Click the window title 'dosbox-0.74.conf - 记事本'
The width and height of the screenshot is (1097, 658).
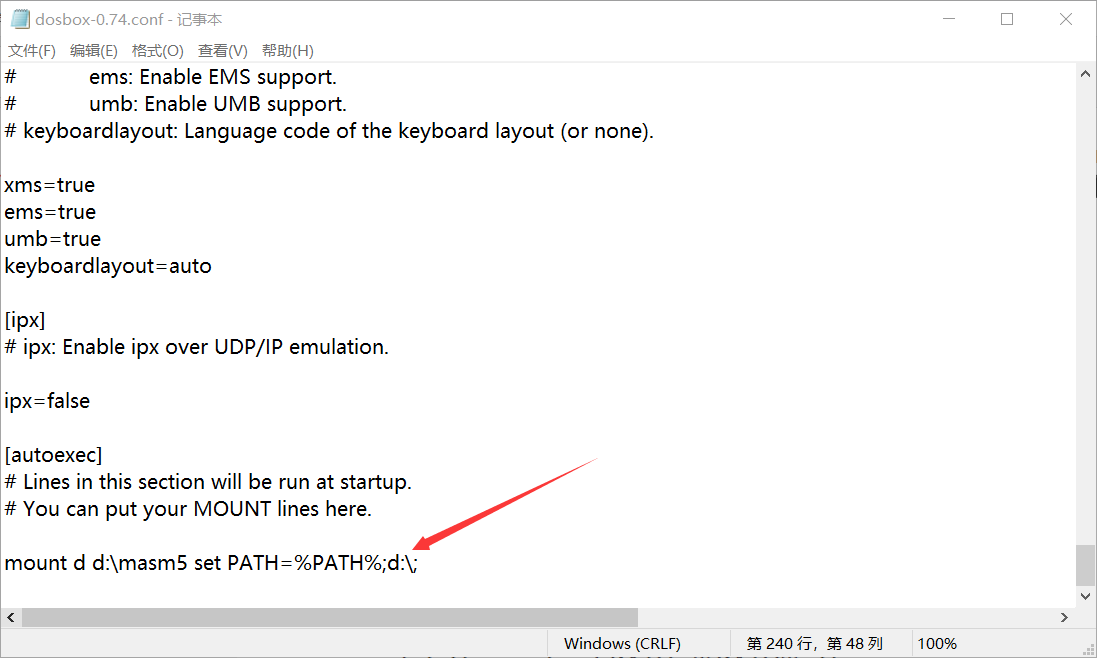[x=129, y=20]
